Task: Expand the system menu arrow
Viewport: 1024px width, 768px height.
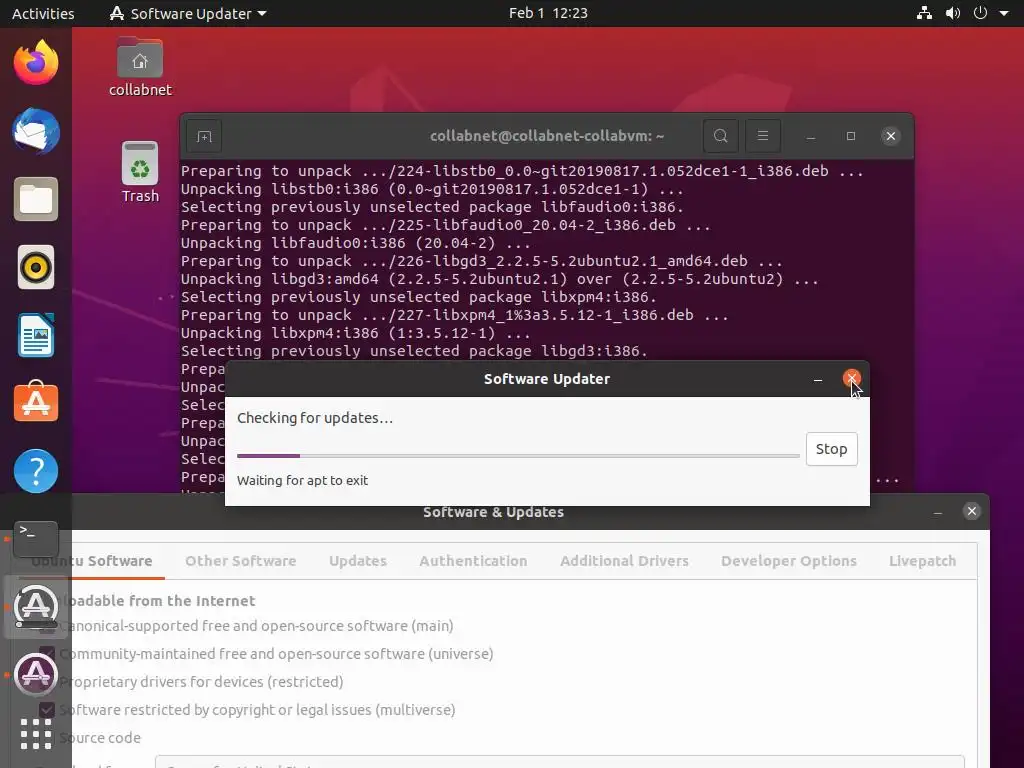Action: [x=1004, y=13]
